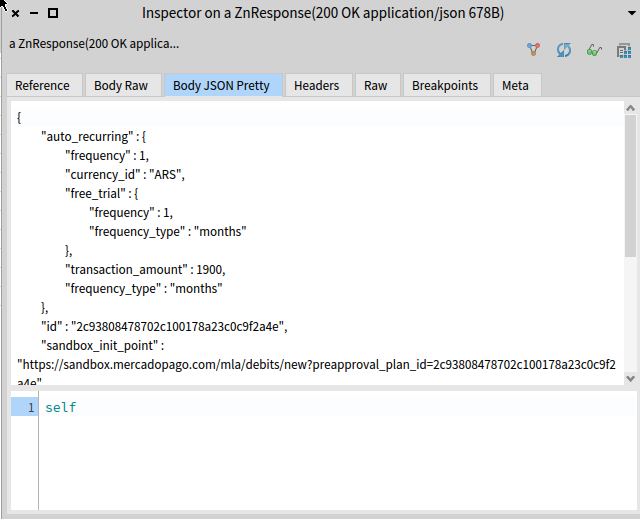Click on the self code line in evaluator
The height and width of the screenshot is (519, 640).
point(61,407)
